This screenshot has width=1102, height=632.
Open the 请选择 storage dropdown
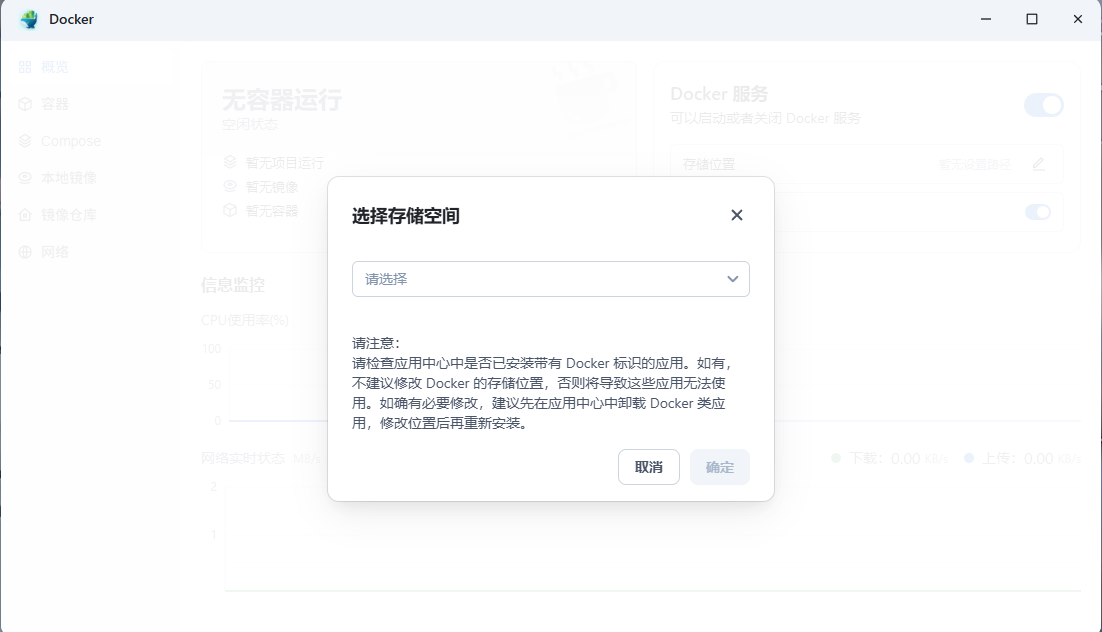point(550,279)
